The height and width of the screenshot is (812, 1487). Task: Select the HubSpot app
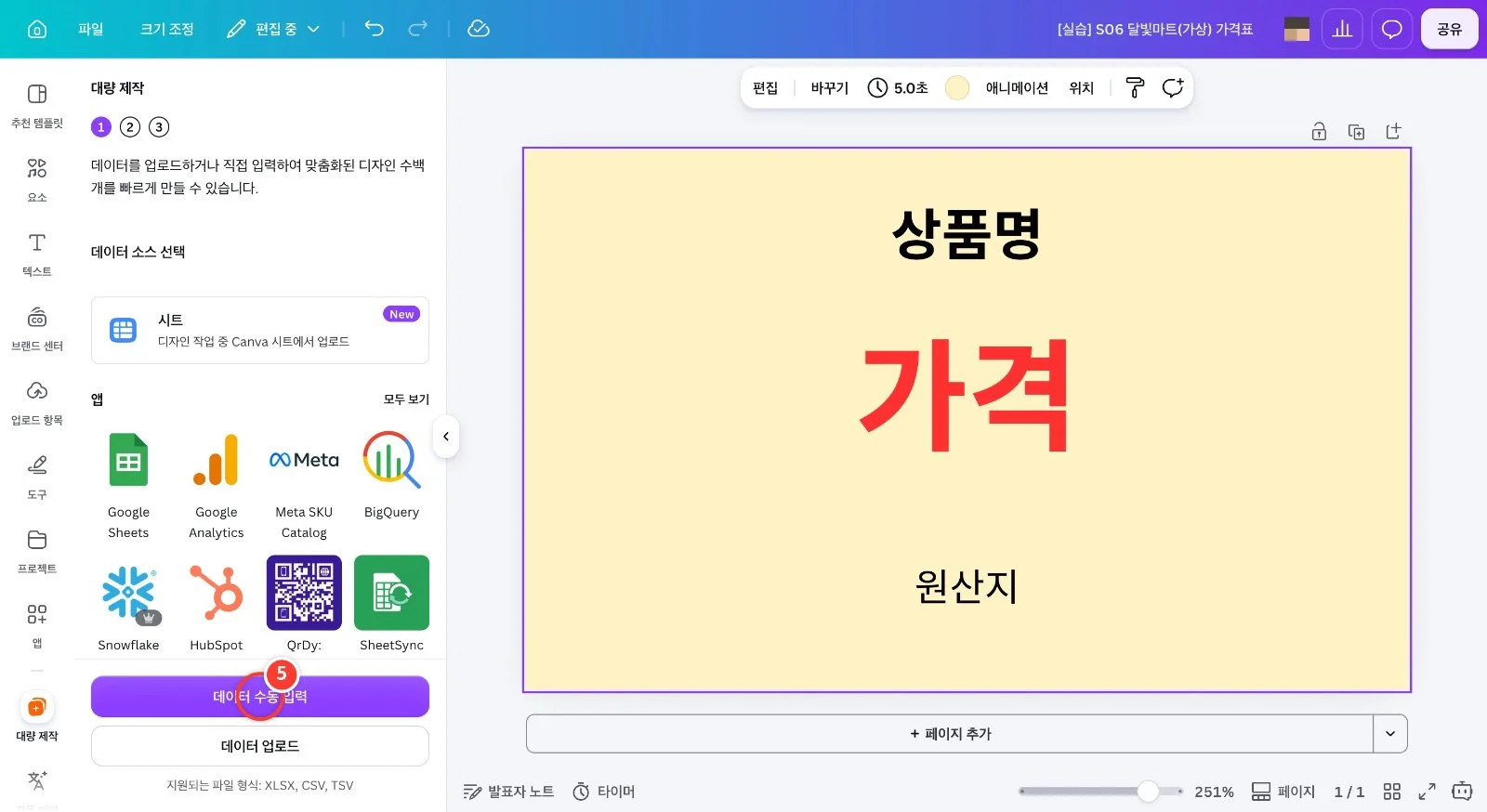pyautogui.click(x=217, y=604)
